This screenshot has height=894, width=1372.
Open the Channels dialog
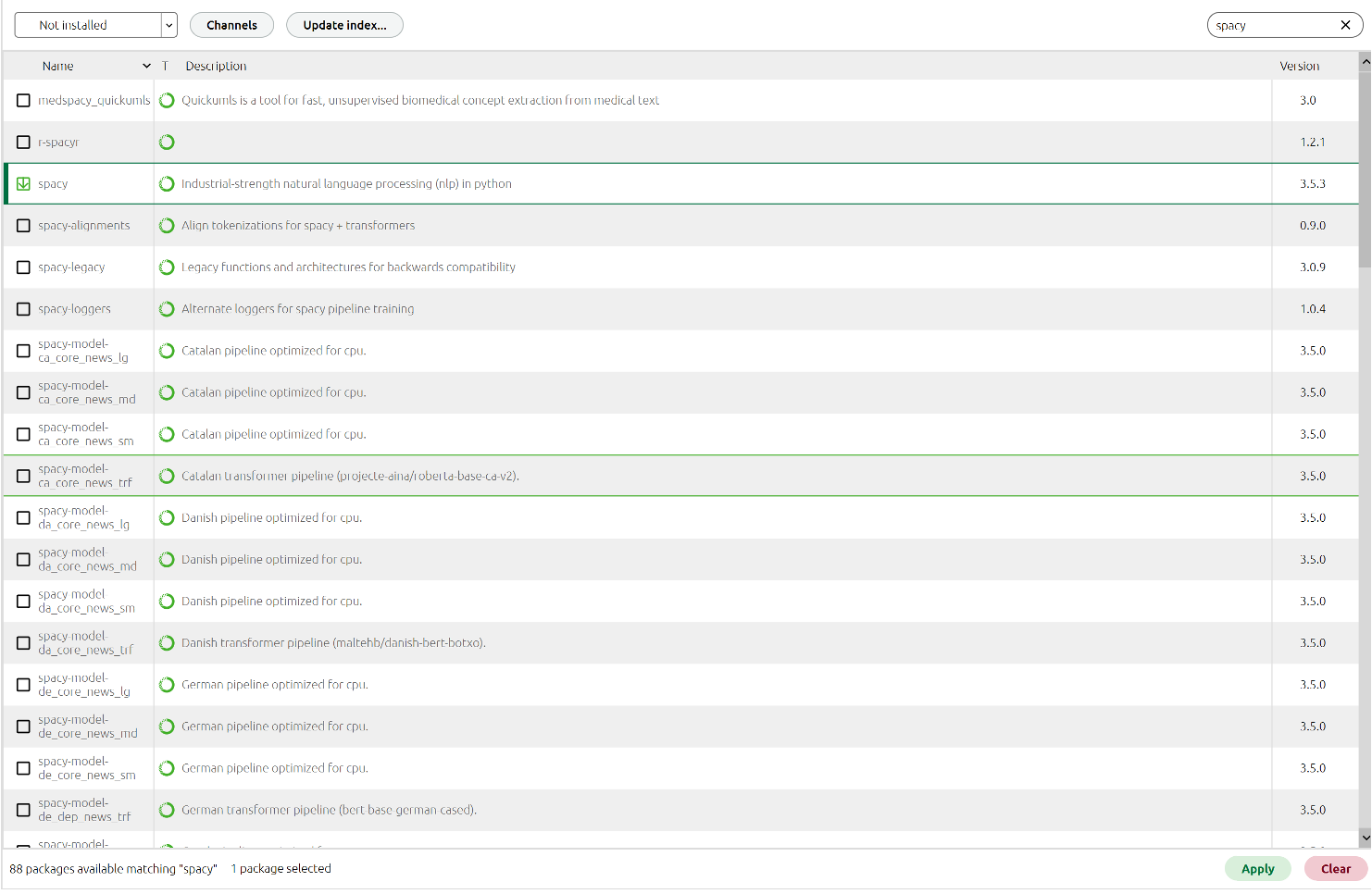tap(231, 26)
